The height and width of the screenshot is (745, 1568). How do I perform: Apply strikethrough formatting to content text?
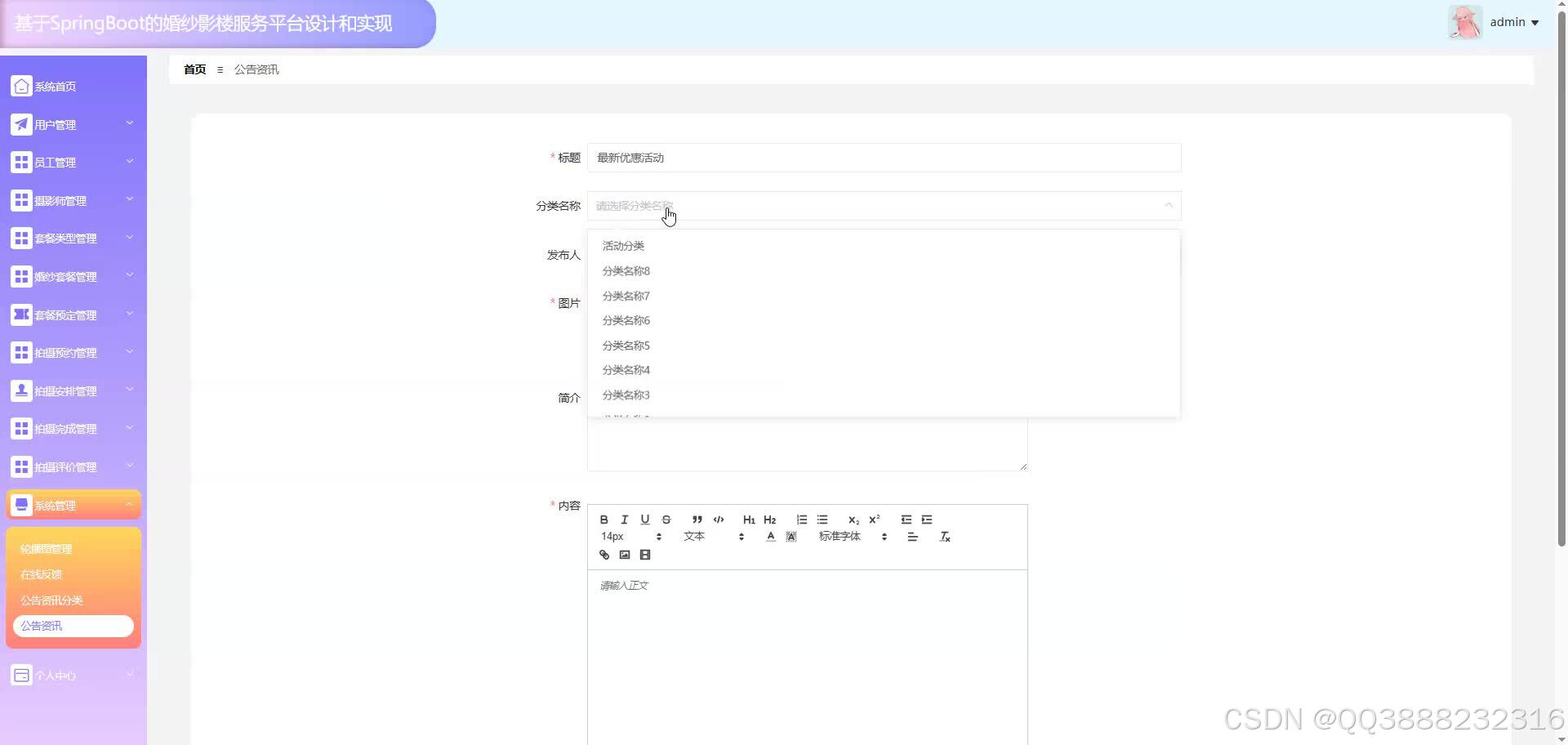tap(666, 520)
